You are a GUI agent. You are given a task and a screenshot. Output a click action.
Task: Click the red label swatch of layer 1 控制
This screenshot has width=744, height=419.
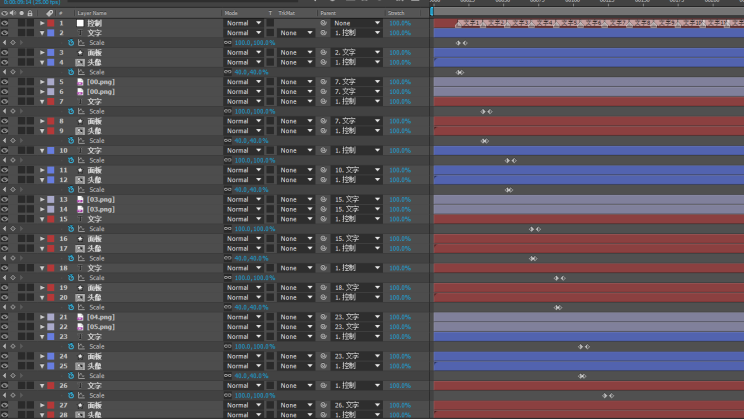tap(51, 23)
